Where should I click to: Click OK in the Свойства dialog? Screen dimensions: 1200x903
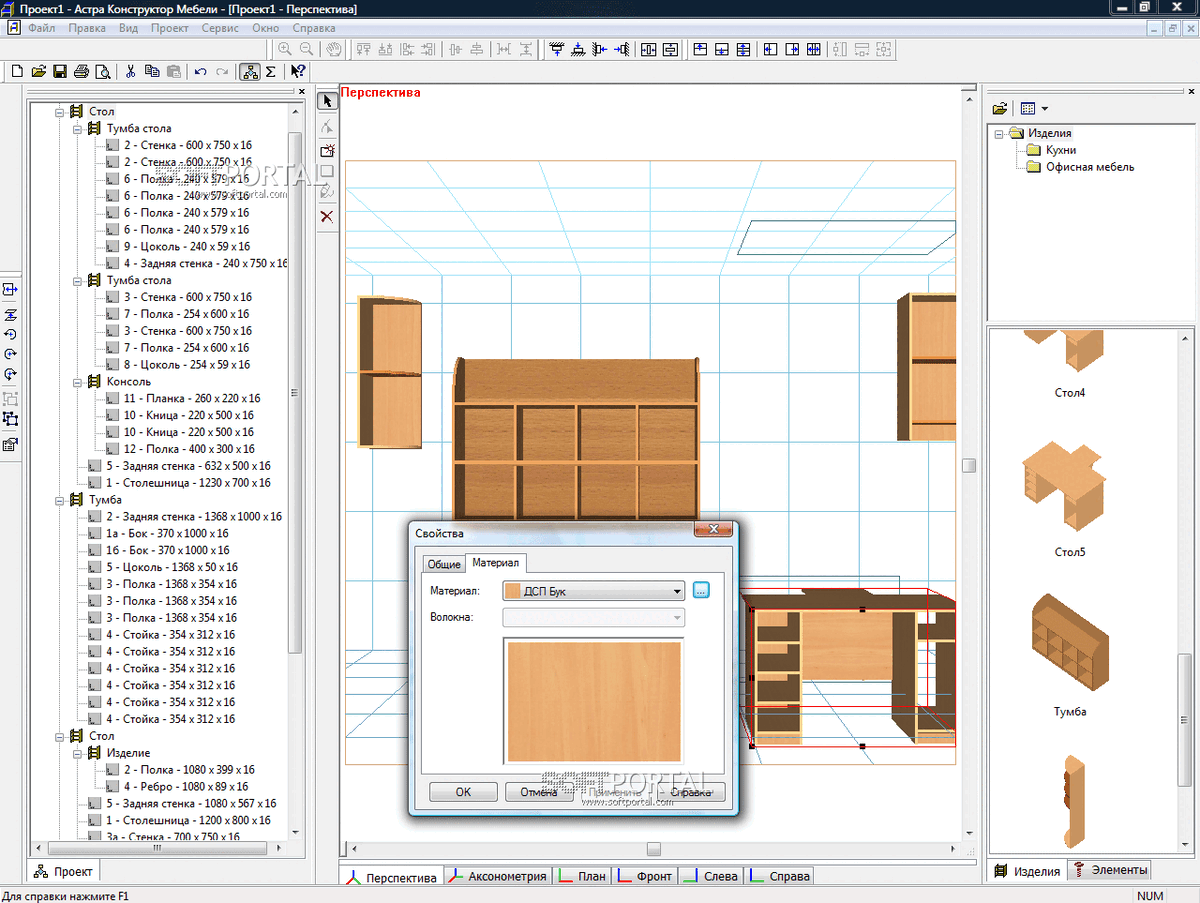463,792
